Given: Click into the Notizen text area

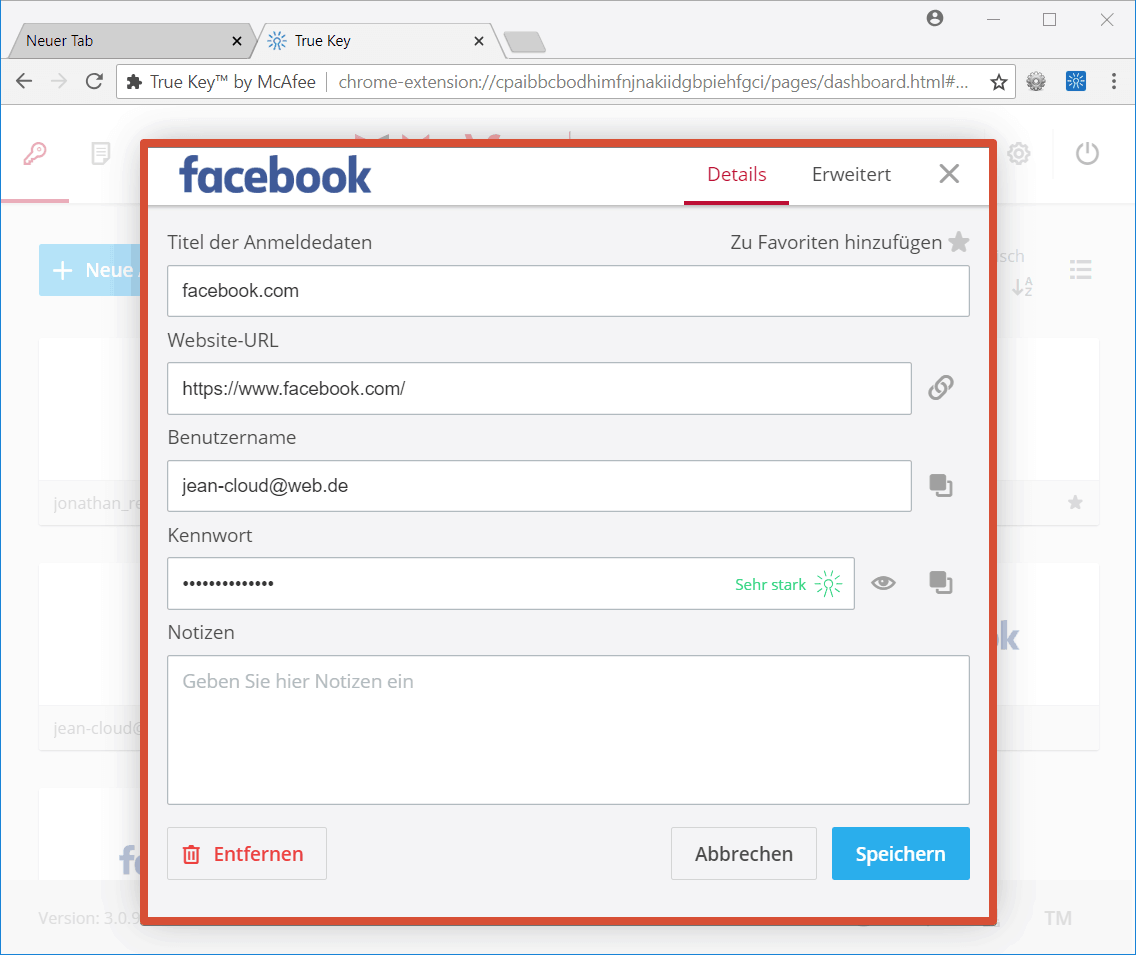Looking at the screenshot, I should click(x=568, y=730).
